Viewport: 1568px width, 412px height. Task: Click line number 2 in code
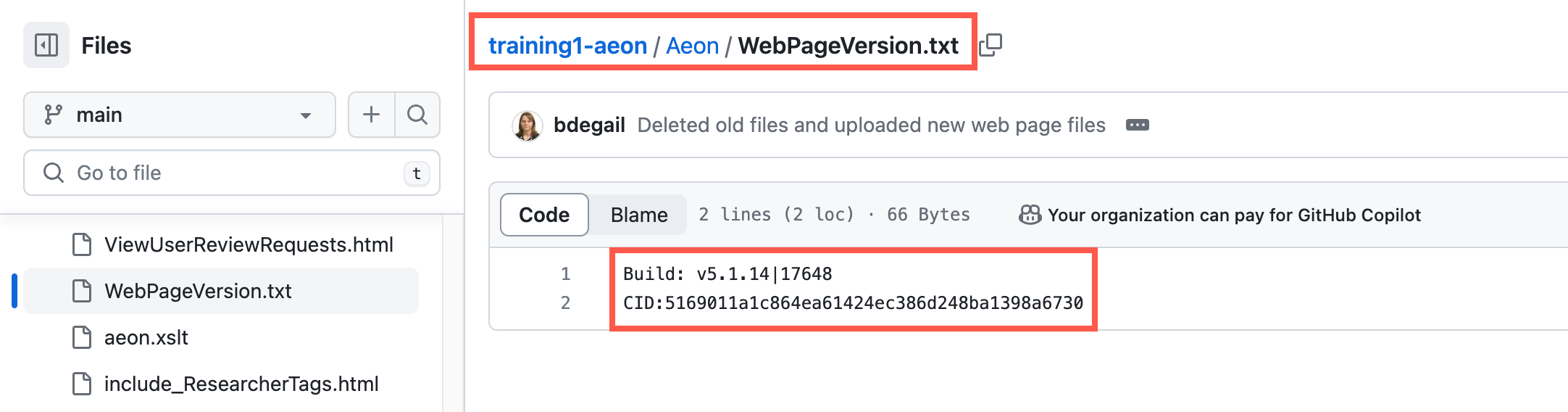tap(565, 303)
